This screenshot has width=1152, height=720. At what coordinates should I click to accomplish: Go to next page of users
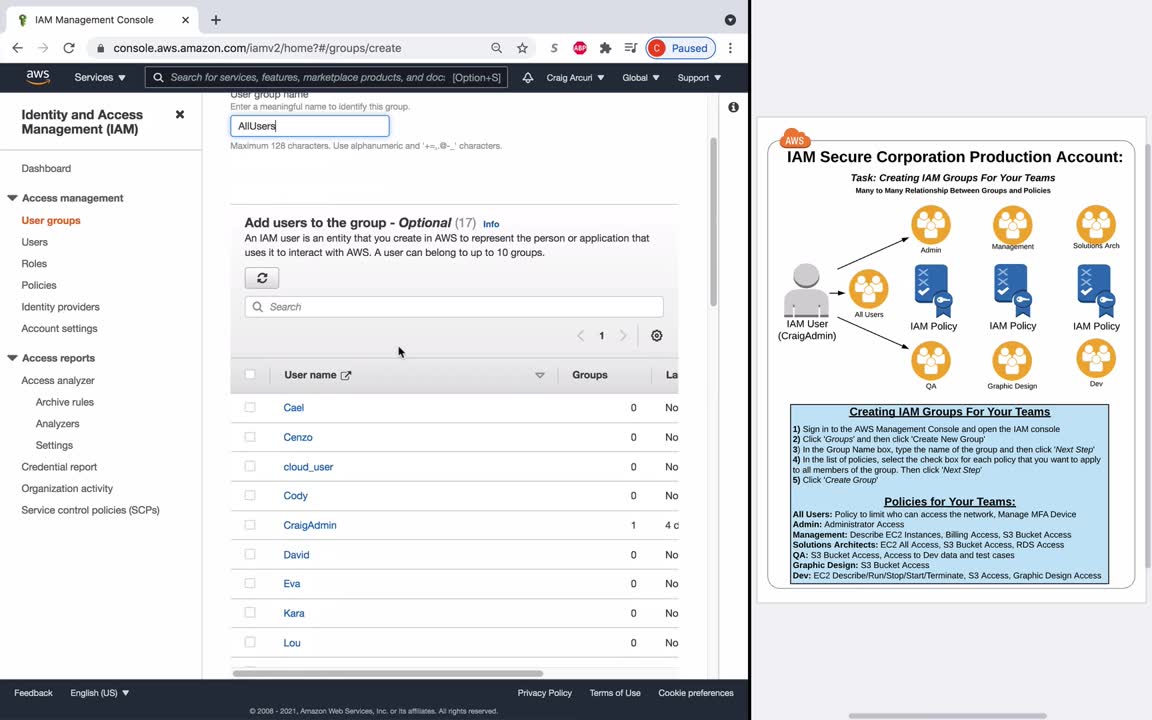[x=623, y=336]
